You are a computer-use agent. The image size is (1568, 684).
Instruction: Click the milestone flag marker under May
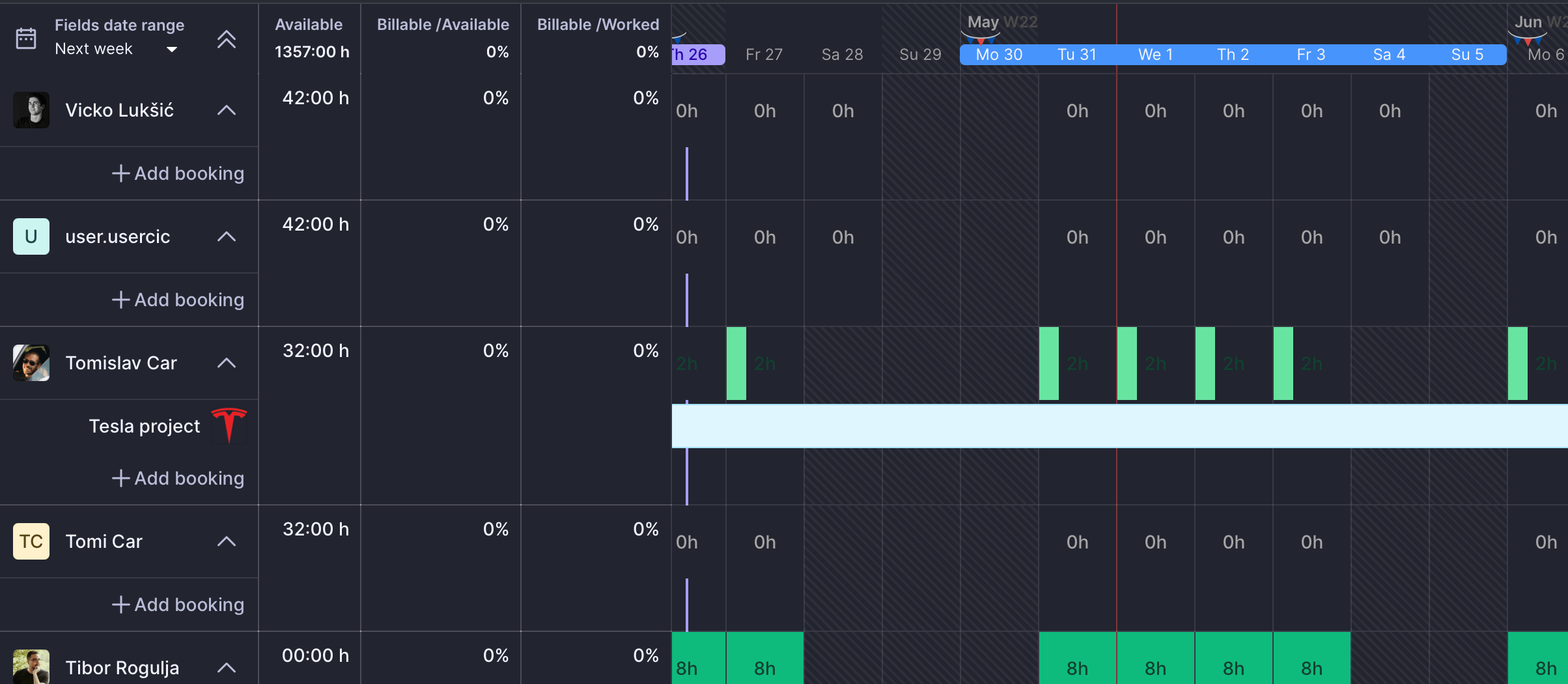(x=981, y=39)
